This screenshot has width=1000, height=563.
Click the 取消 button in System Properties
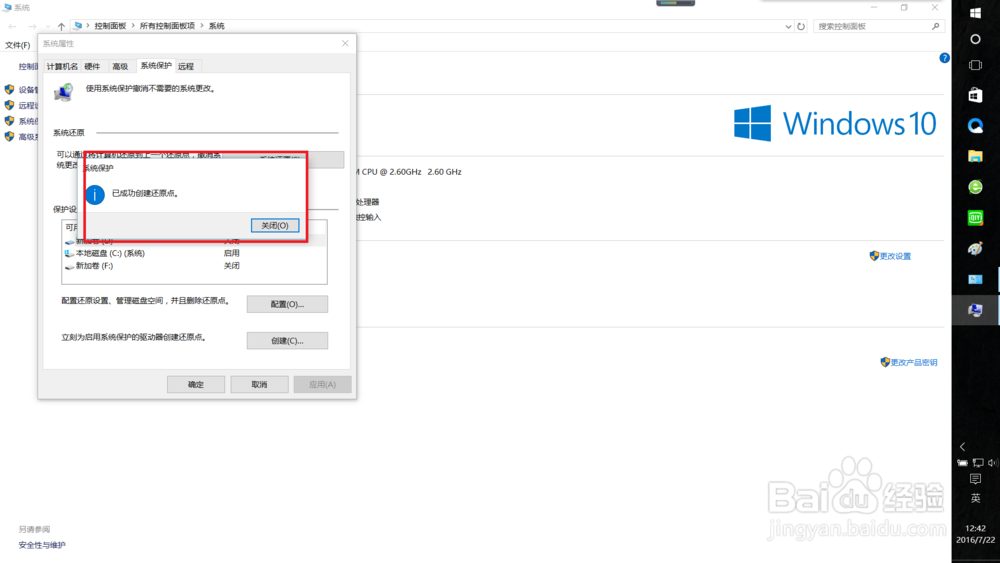point(259,384)
